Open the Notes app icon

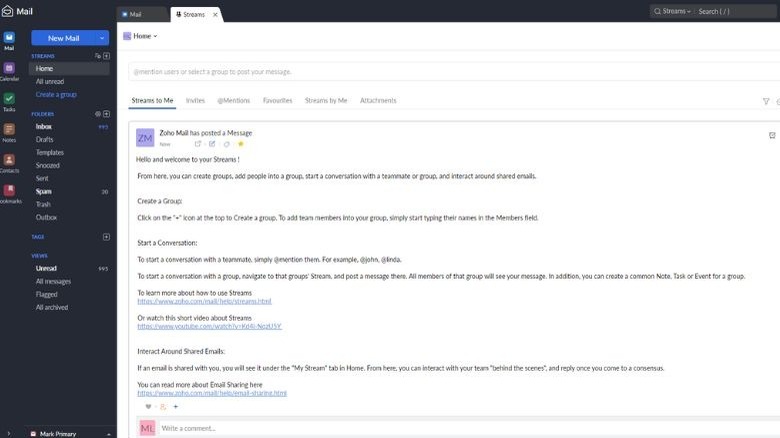pos(9,130)
